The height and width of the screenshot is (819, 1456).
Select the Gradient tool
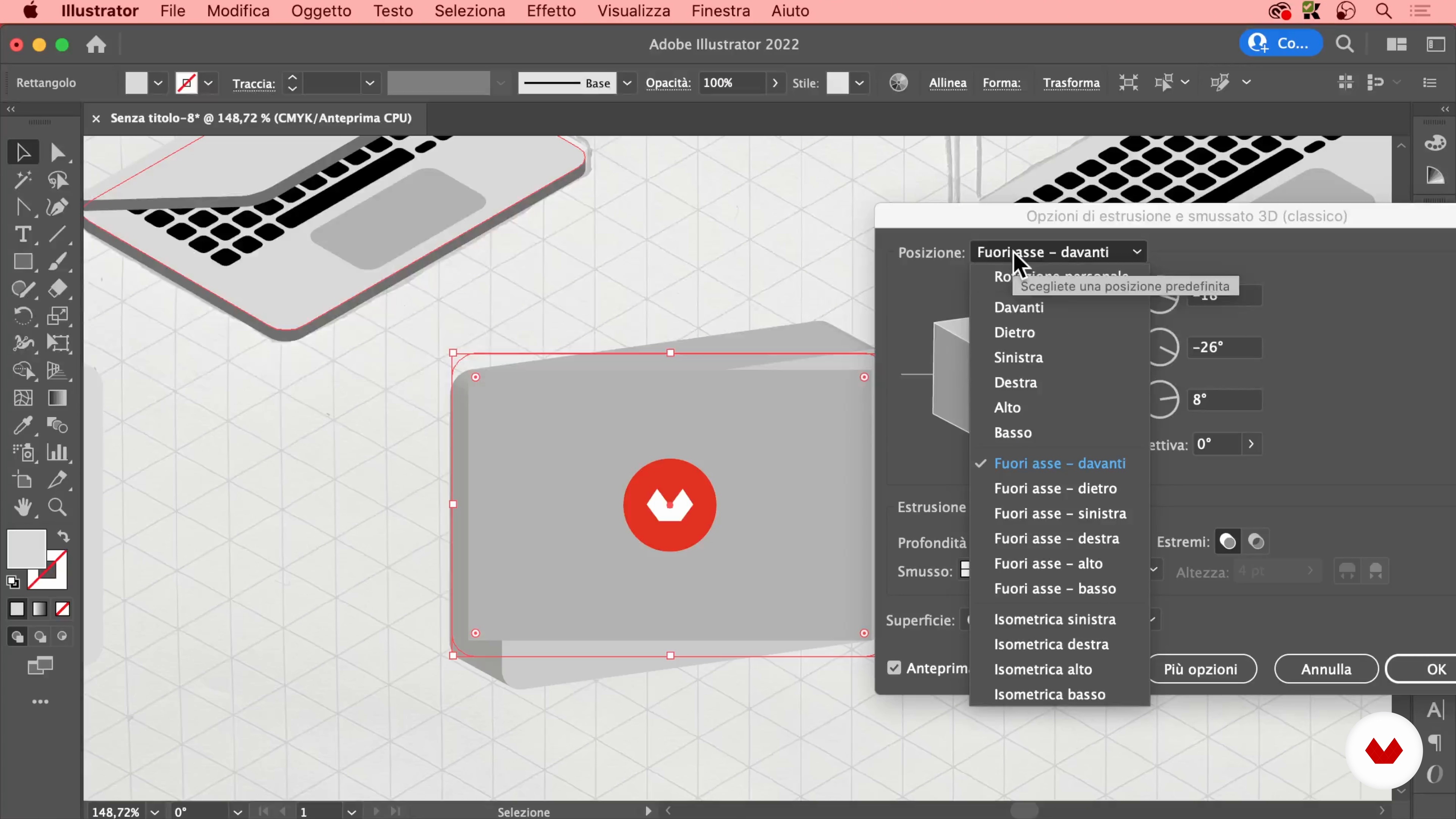58,398
